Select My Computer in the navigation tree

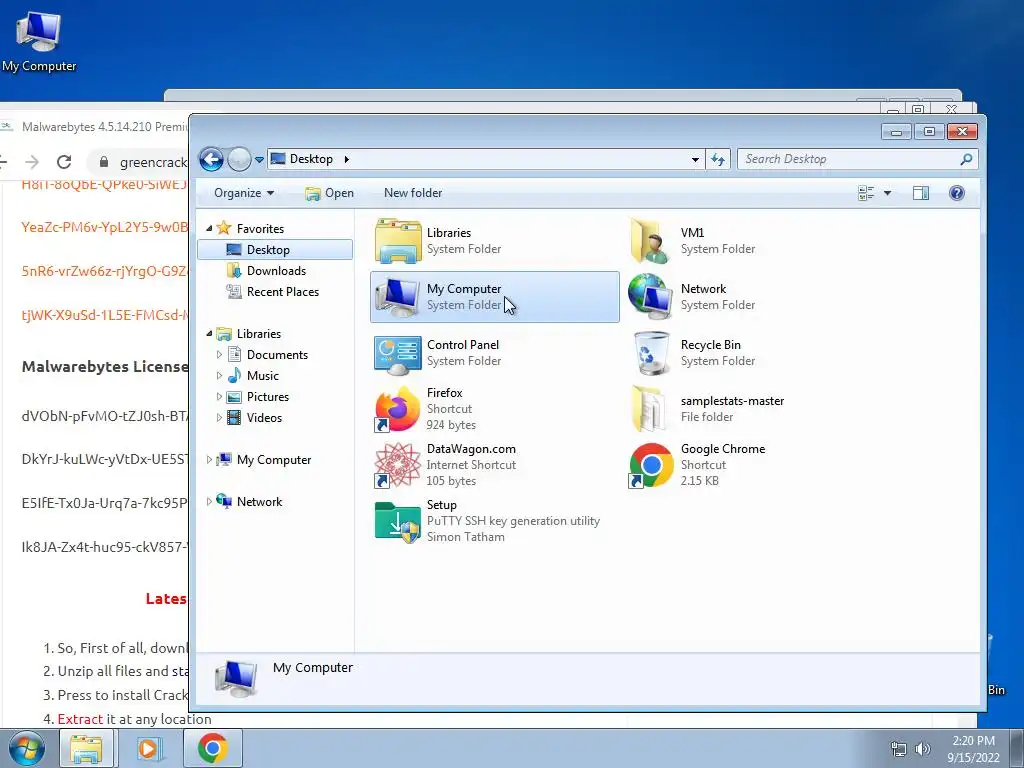[263, 460]
